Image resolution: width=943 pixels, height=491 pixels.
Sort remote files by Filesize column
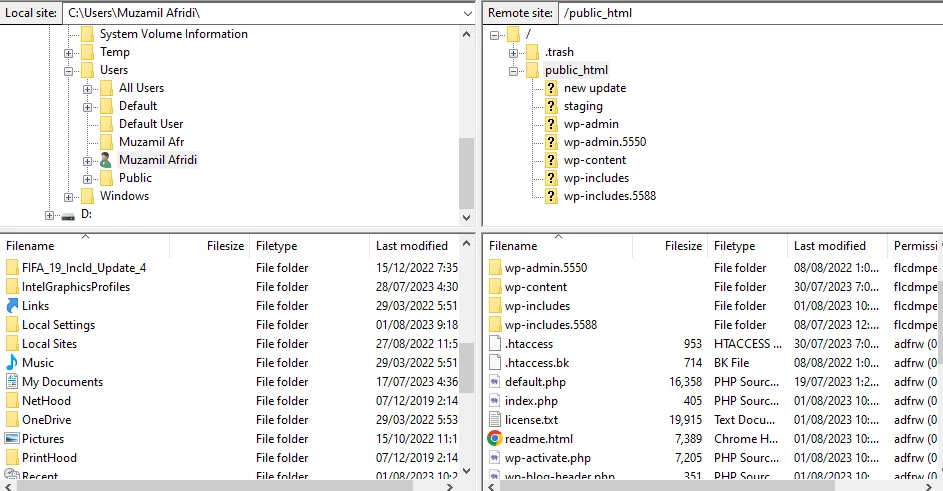[x=670, y=246]
